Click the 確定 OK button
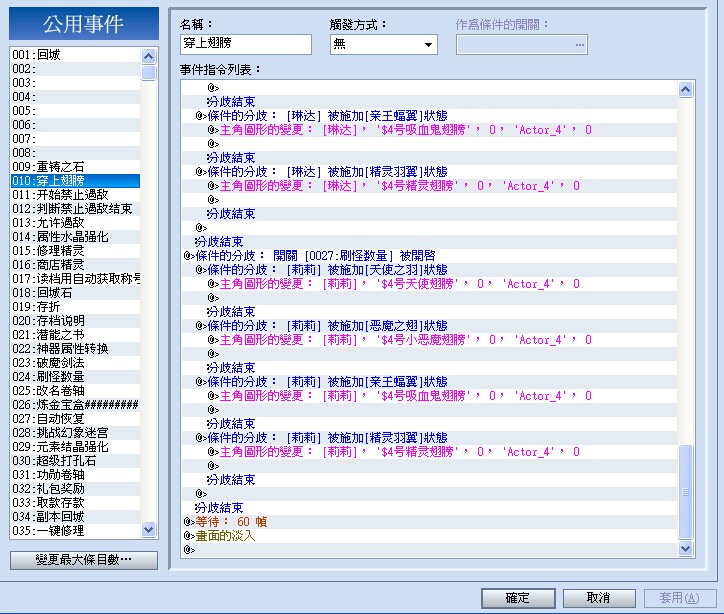This screenshot has height=614, width=724. tap(518, 598)
